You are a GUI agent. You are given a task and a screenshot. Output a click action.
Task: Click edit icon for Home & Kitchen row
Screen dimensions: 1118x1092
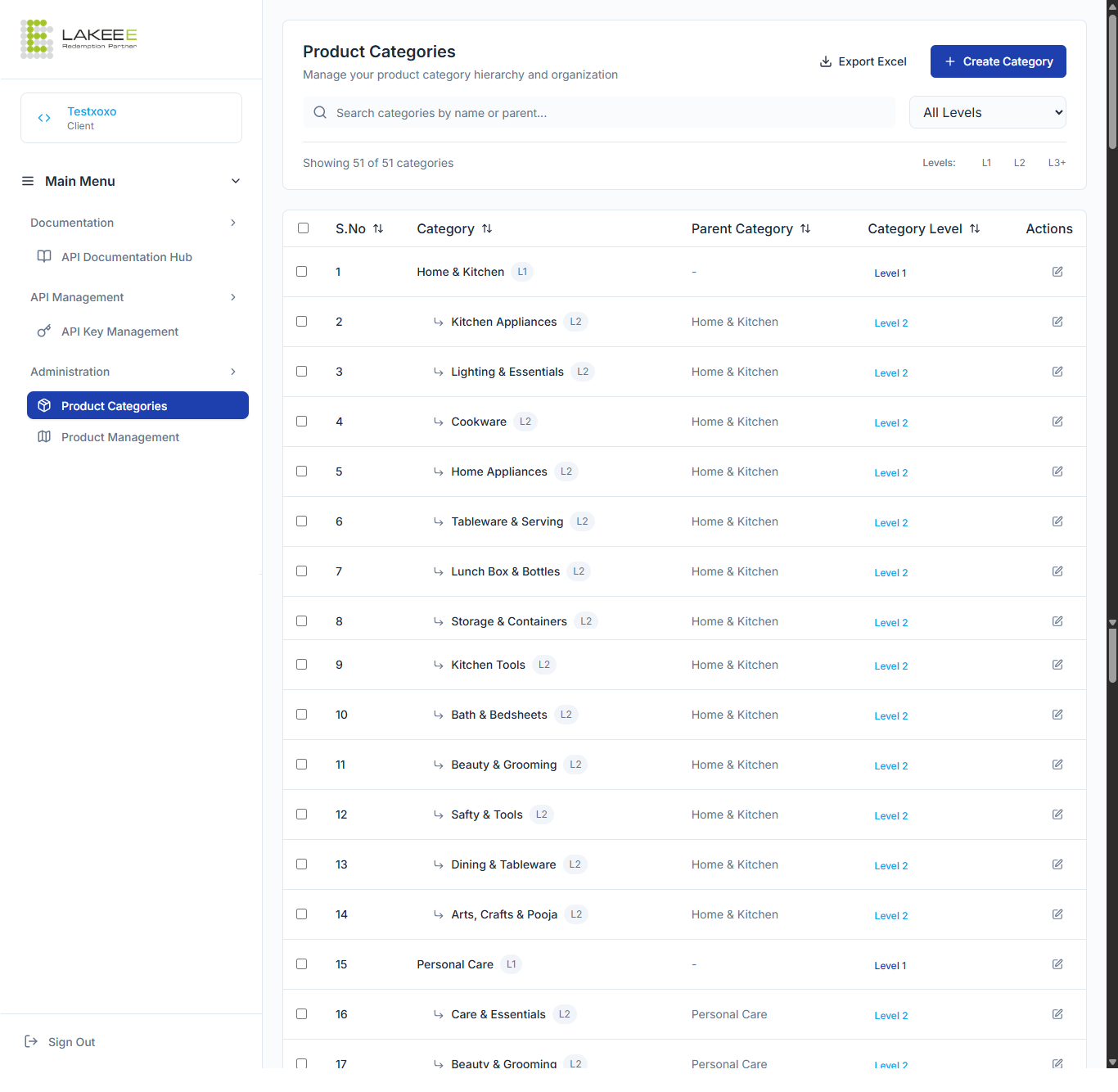pos(1057,272)
